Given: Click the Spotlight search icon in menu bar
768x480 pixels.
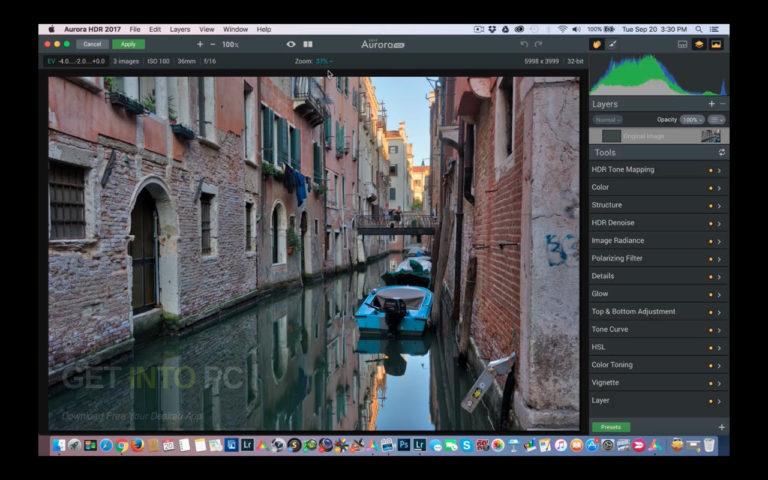Looking at the screenshot, I should coord(699,29).
